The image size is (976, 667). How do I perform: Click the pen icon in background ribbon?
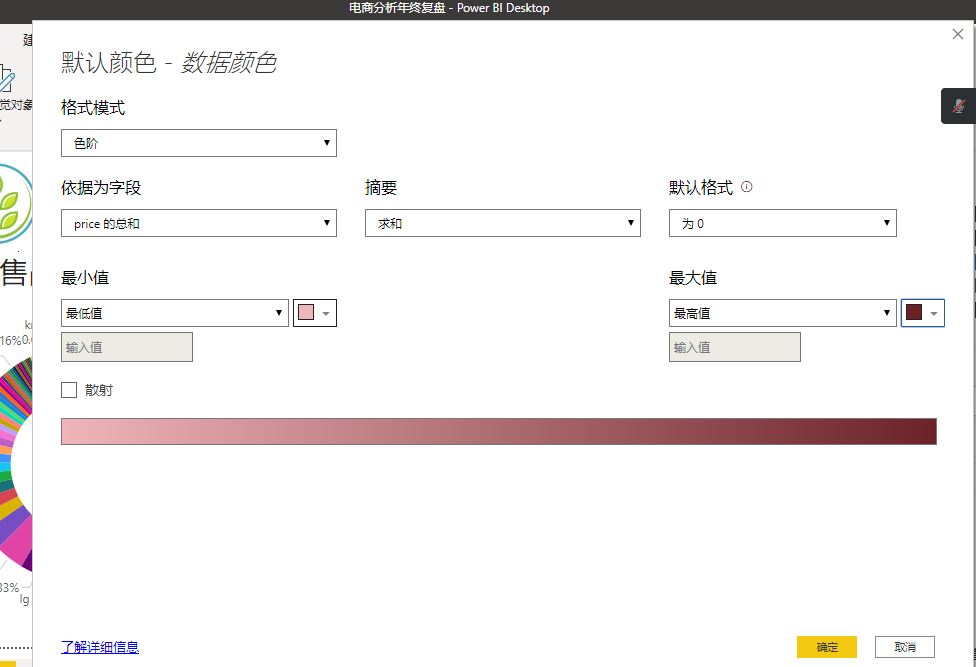(6, 79)
